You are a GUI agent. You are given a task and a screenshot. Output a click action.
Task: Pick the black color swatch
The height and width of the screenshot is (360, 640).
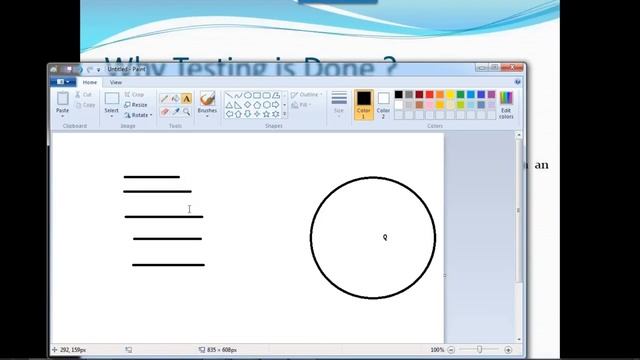point(399,95)
